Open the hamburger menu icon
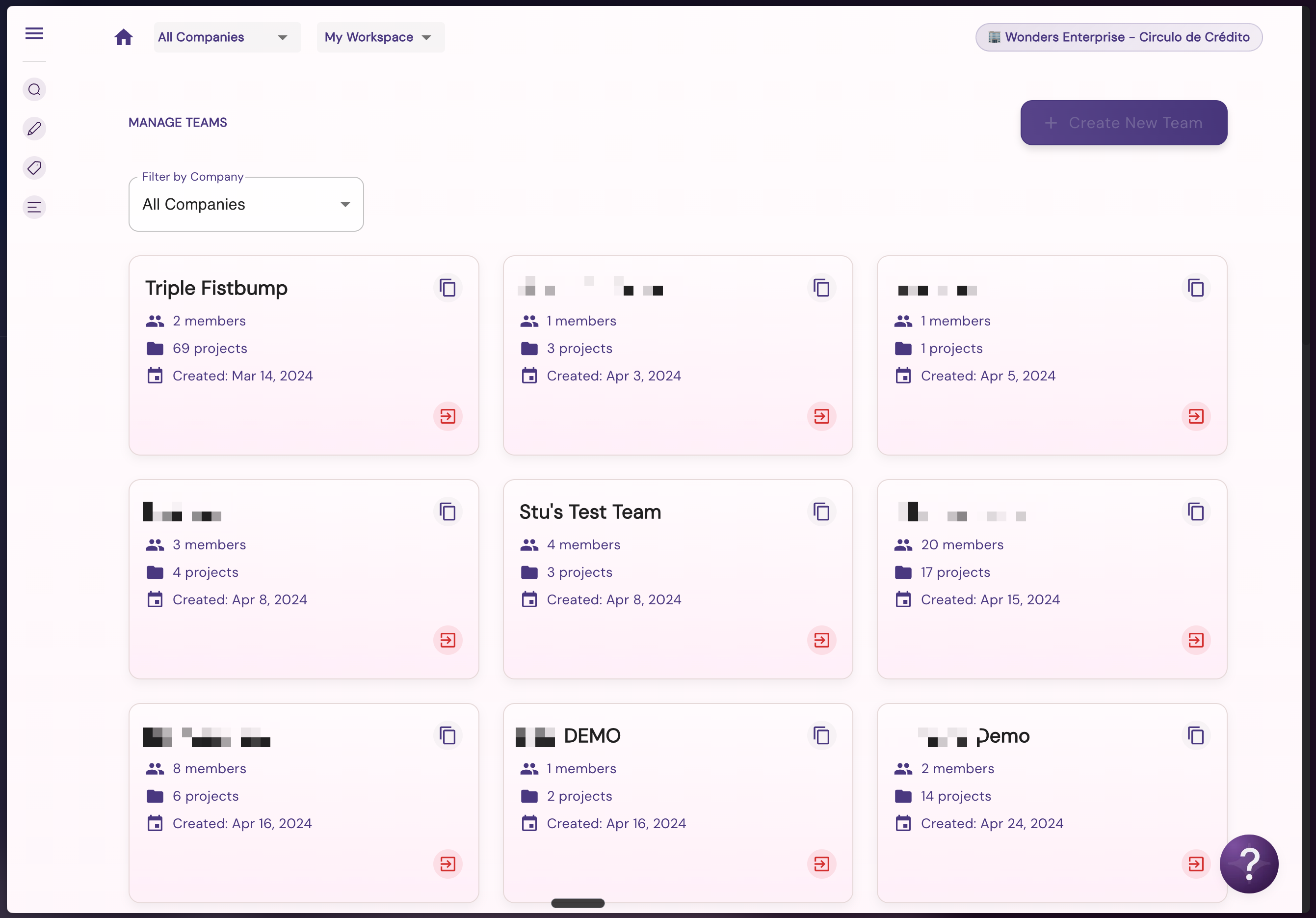This screenshot has width=1316, height=918. [34, 33]
